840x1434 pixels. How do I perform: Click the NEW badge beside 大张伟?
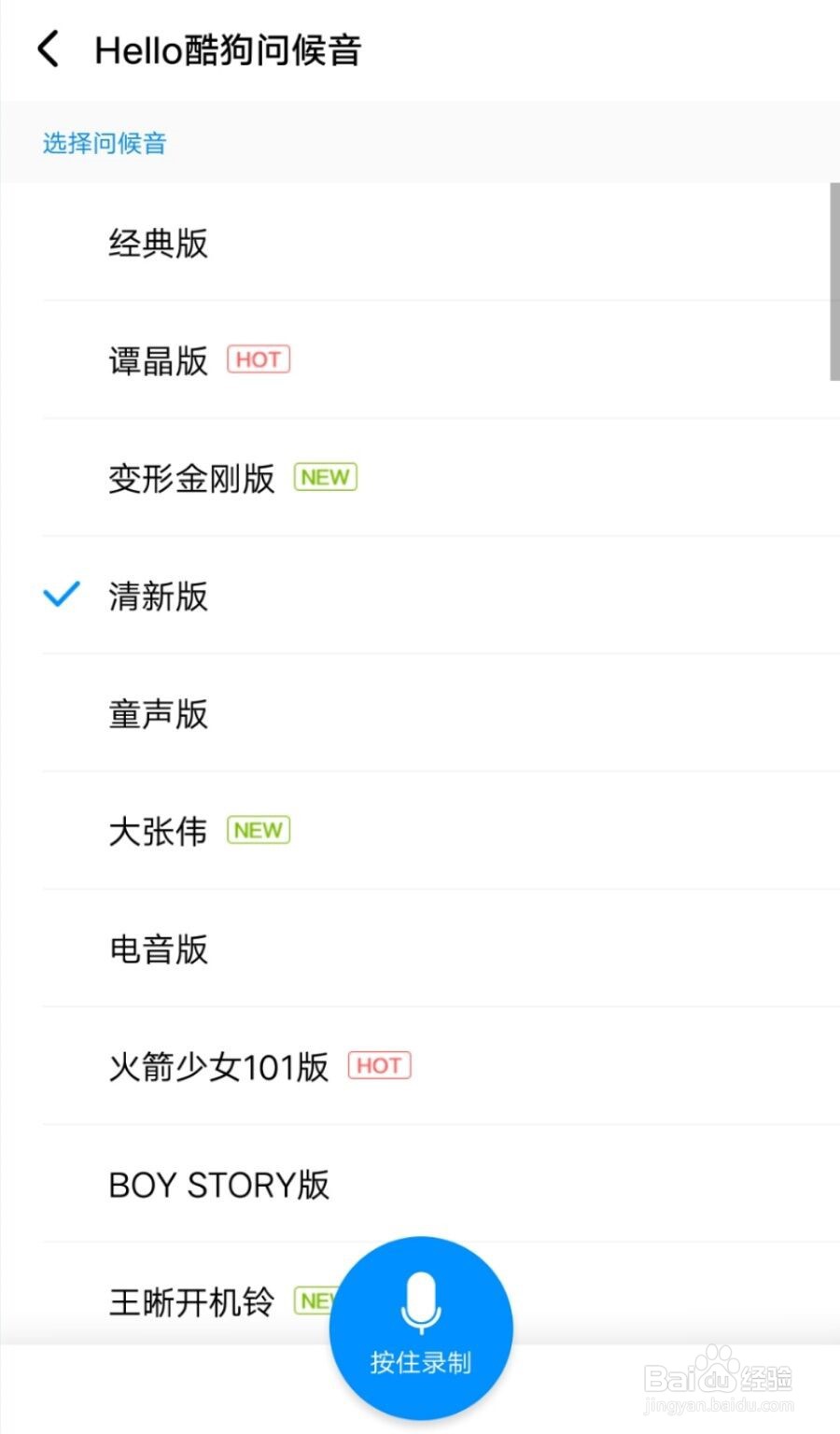258,829
